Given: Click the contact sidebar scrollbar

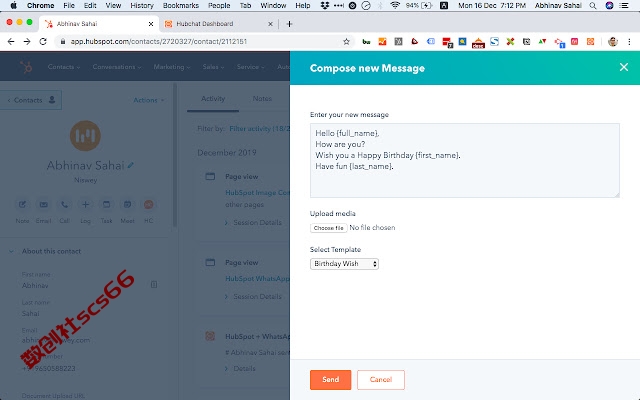Looking at the screenshot, I should pyautogui.click(x=175, y=155).
